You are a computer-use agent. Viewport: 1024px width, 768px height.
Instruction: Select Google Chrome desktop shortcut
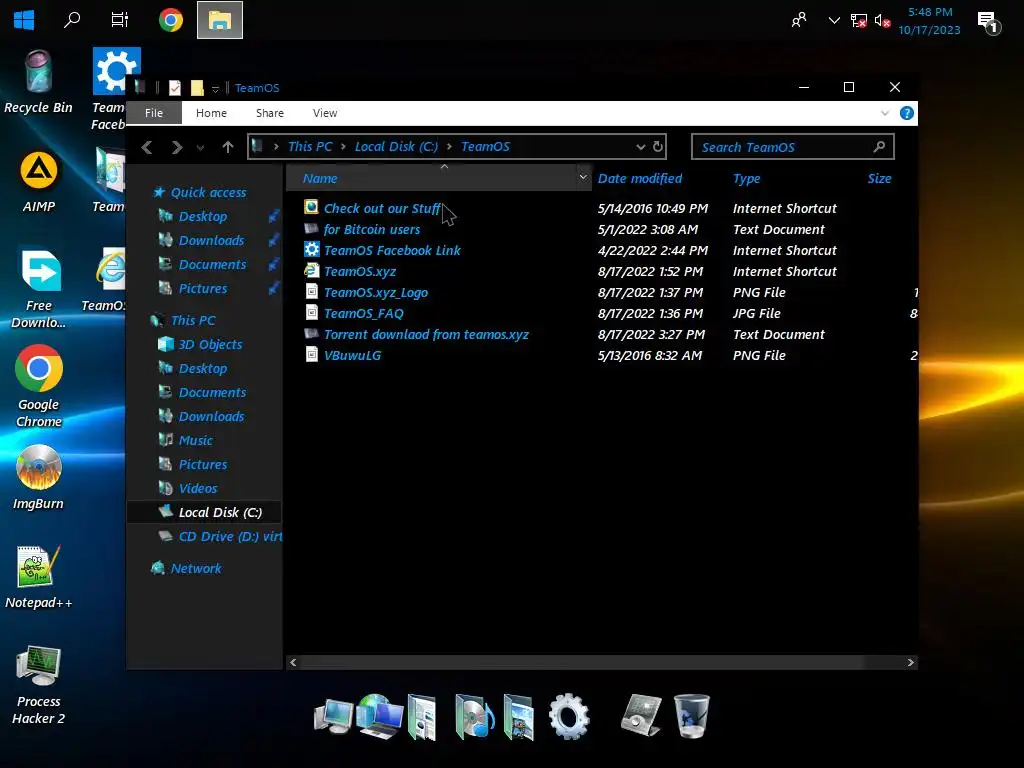click(39, 387)
